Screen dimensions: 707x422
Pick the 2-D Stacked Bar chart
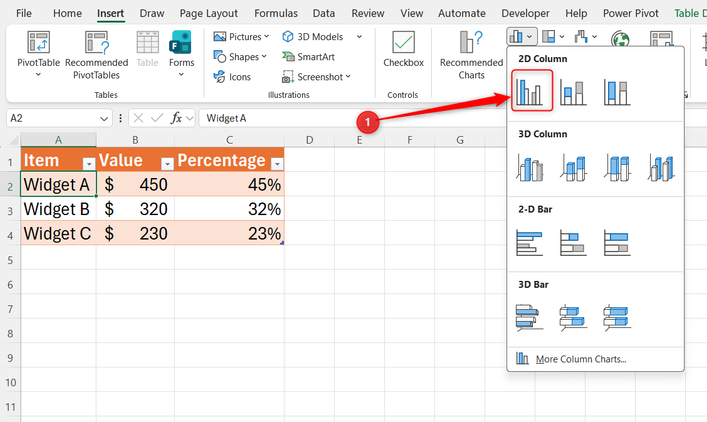click(x=573, y=243)
